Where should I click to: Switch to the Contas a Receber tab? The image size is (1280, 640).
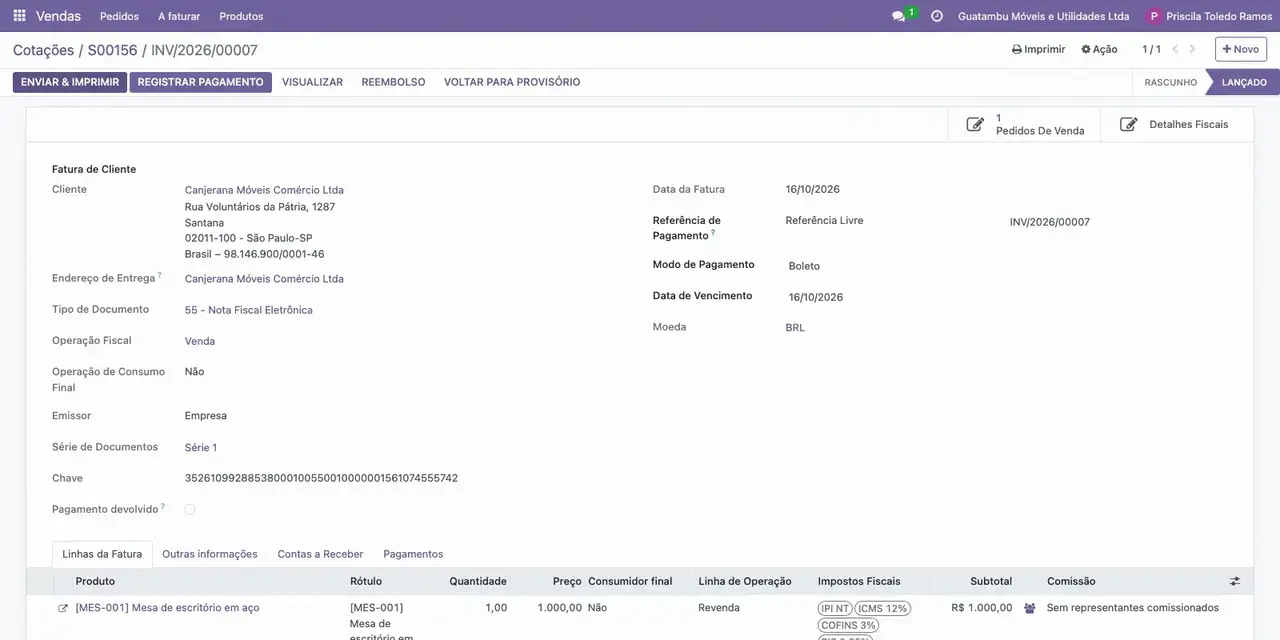tap(320, 554)
